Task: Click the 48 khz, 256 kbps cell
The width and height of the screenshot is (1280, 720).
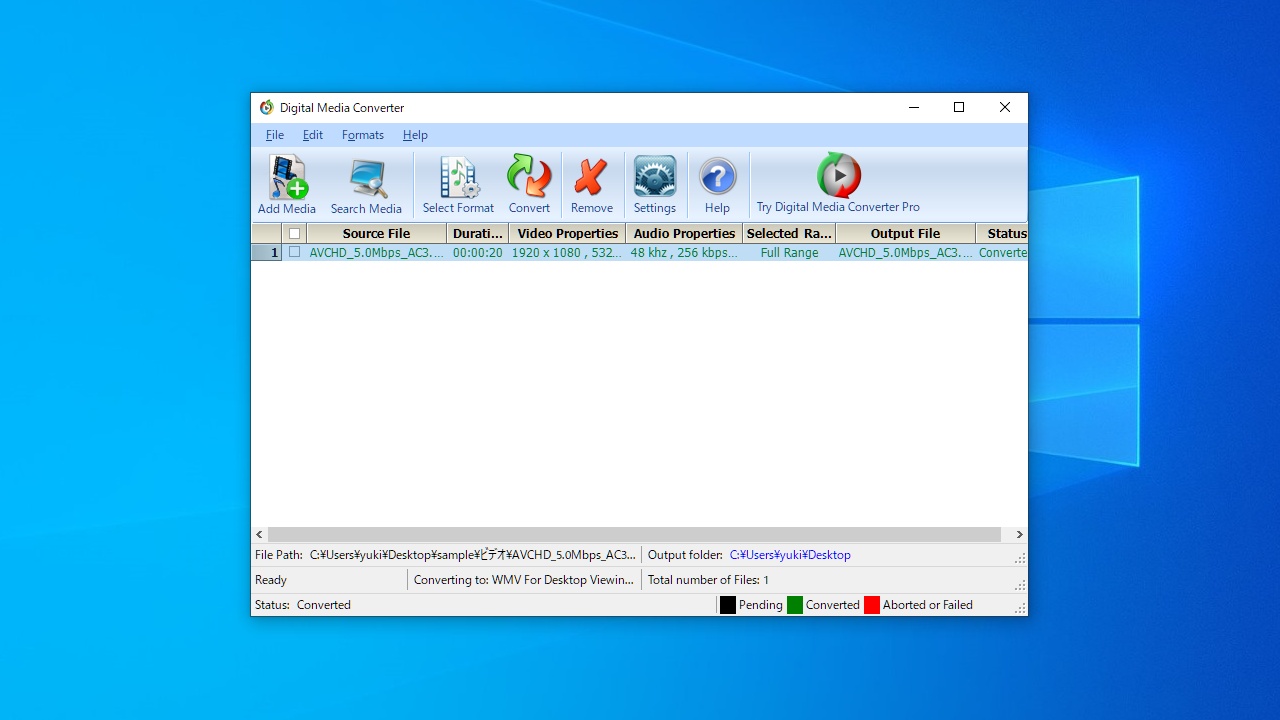Action: tap(685, 253)
